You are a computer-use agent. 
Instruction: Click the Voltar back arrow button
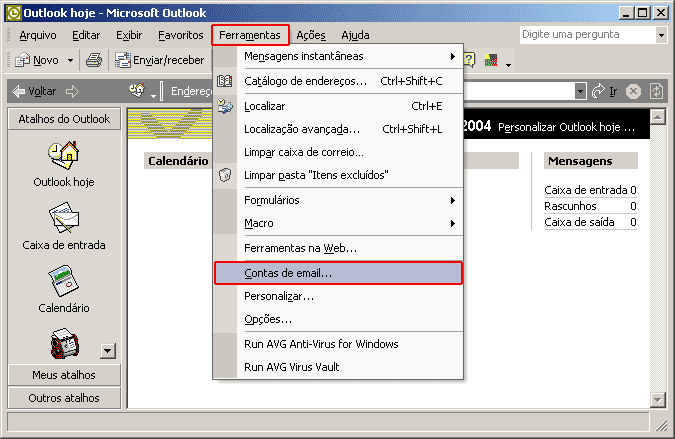click(x=34, y=91)
